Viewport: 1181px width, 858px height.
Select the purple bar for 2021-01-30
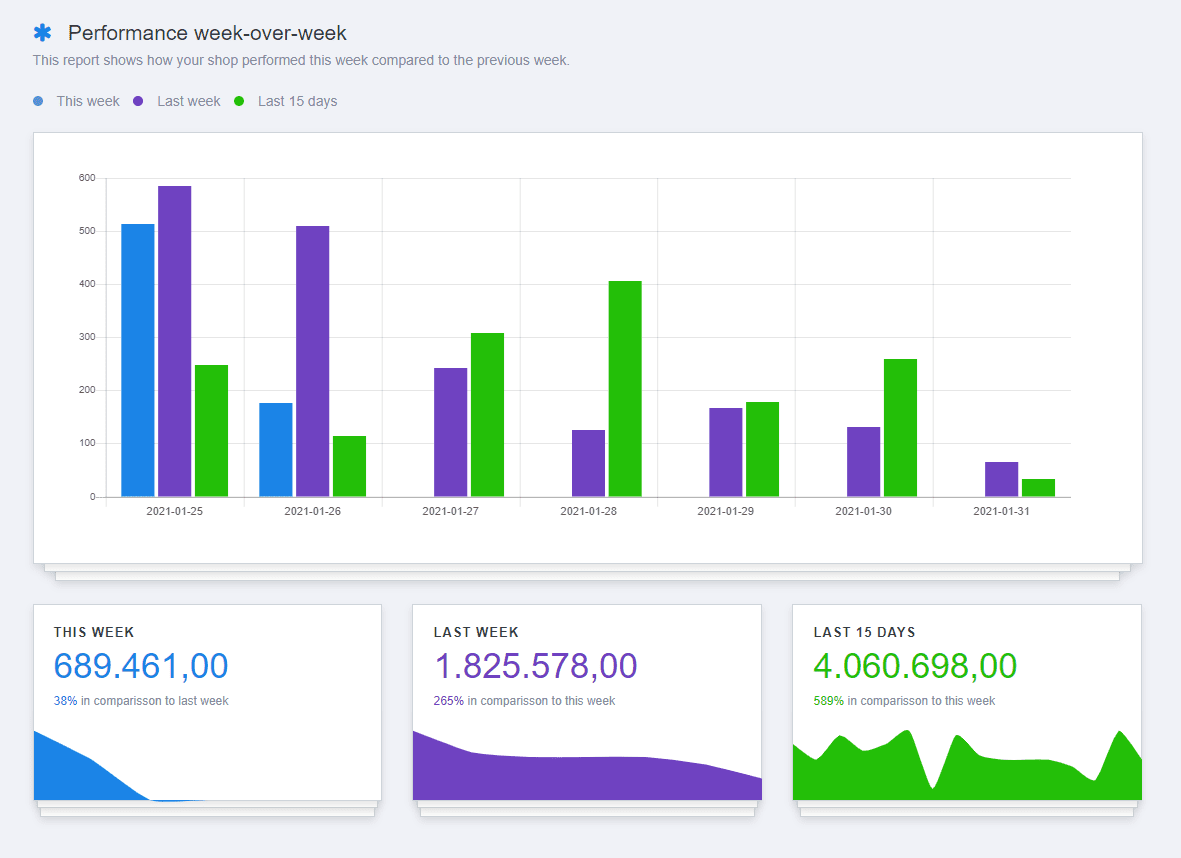864,462
